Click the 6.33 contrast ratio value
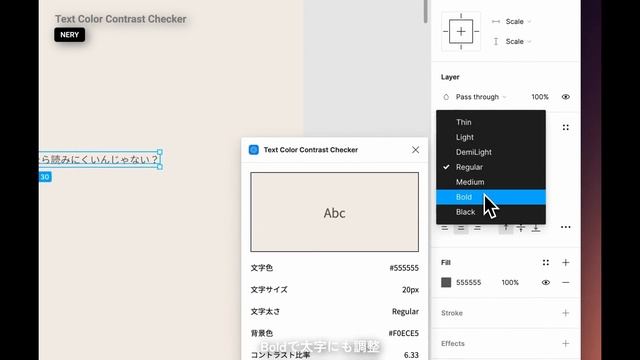This screenshot has width=640, height=360. pyautogui.click(x=411, y=355)
